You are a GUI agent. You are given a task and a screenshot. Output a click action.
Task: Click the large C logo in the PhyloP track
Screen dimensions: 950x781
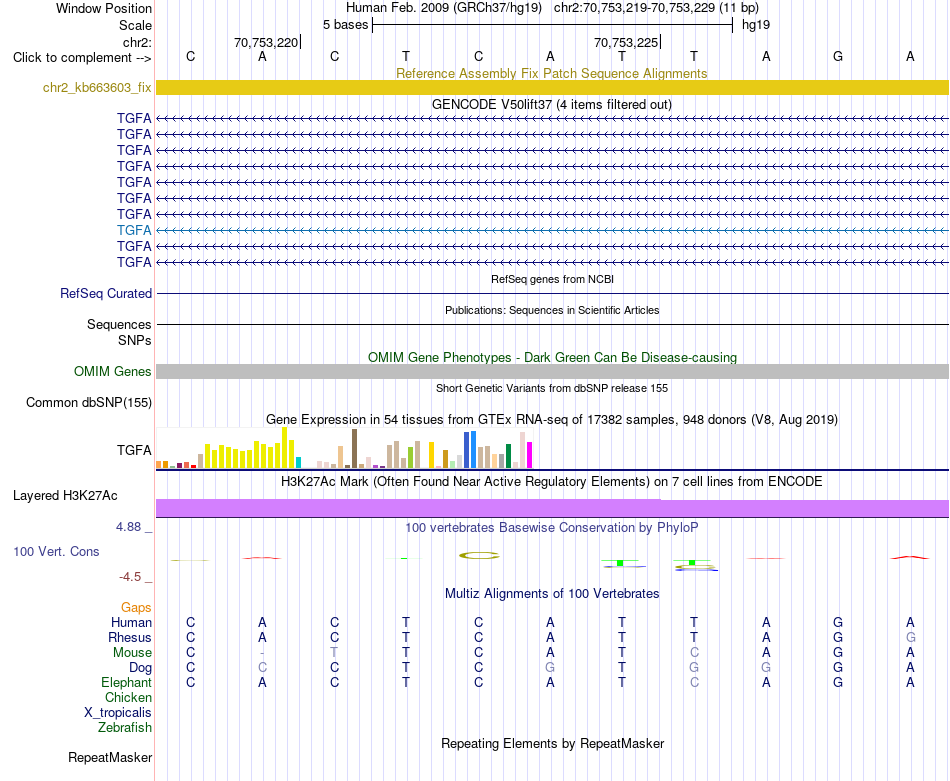[479, 555]
